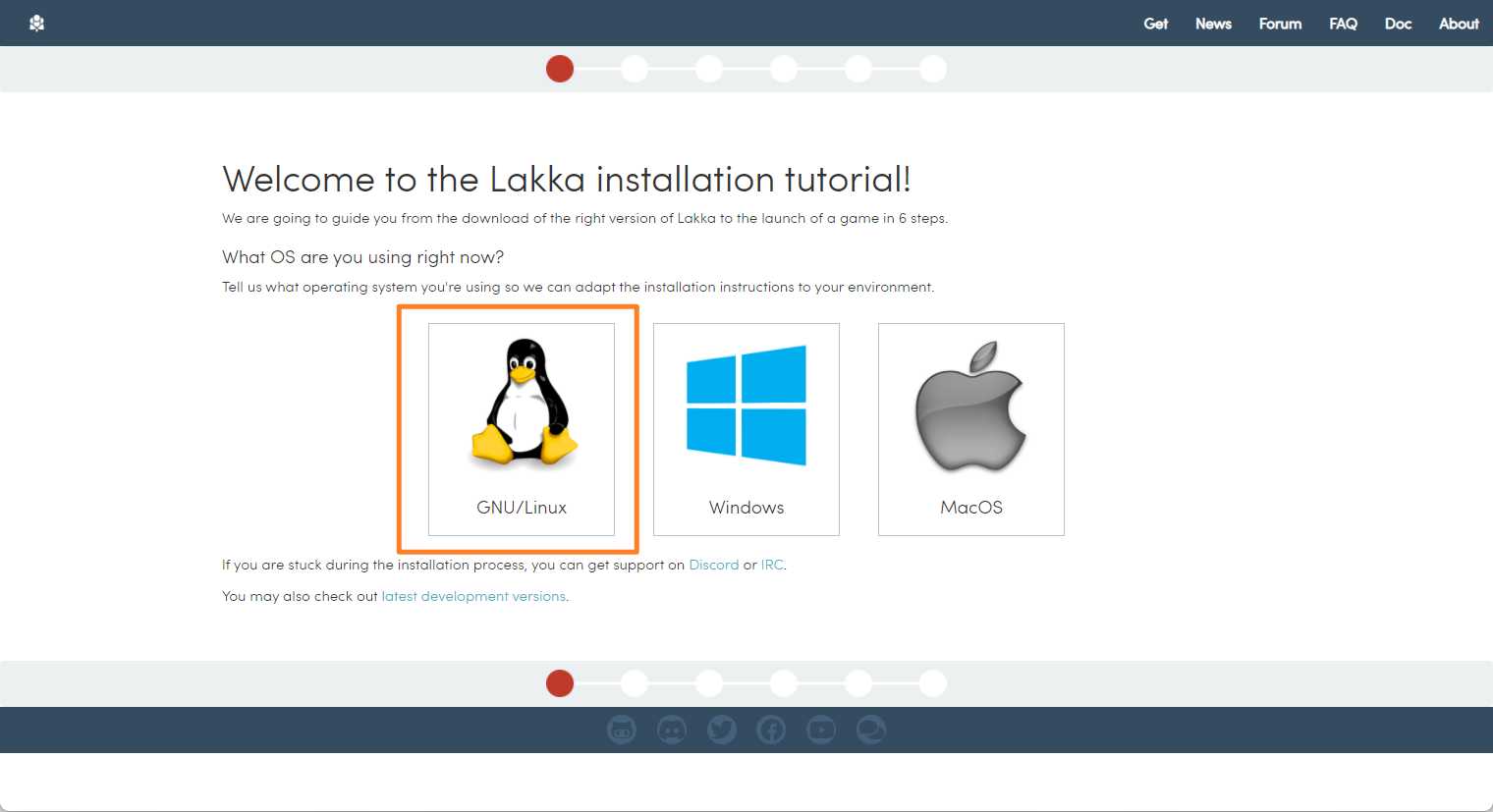
Task: Open the chat bubbles icon in the footer
Action: tap(871, 730)
